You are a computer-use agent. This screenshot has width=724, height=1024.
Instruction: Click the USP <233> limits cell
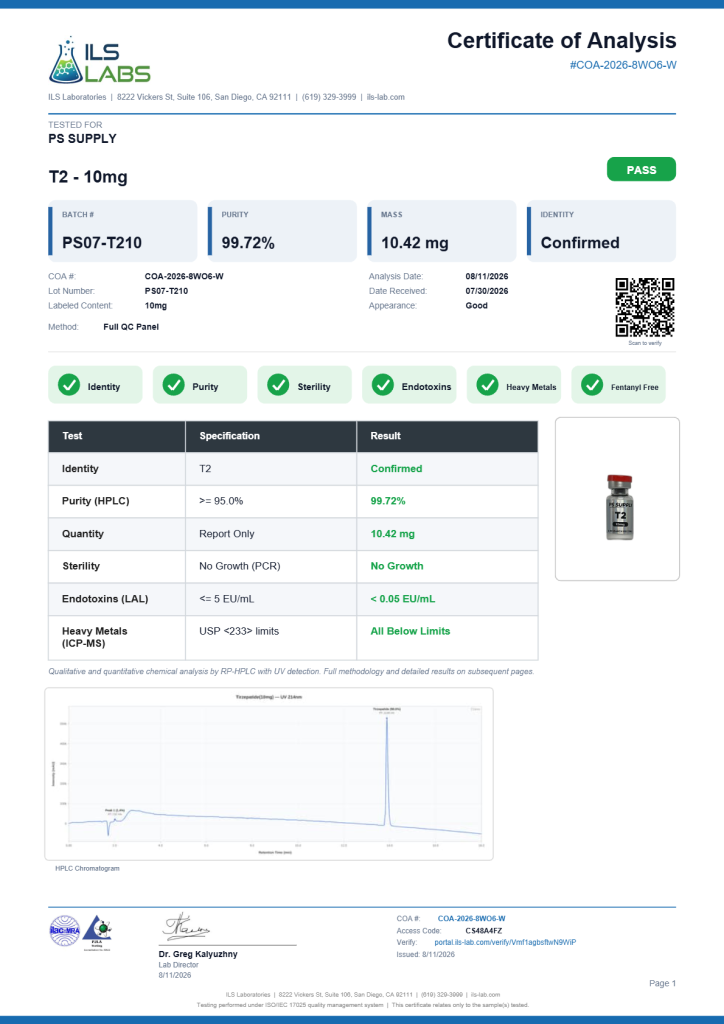click(x=271, y=637)
